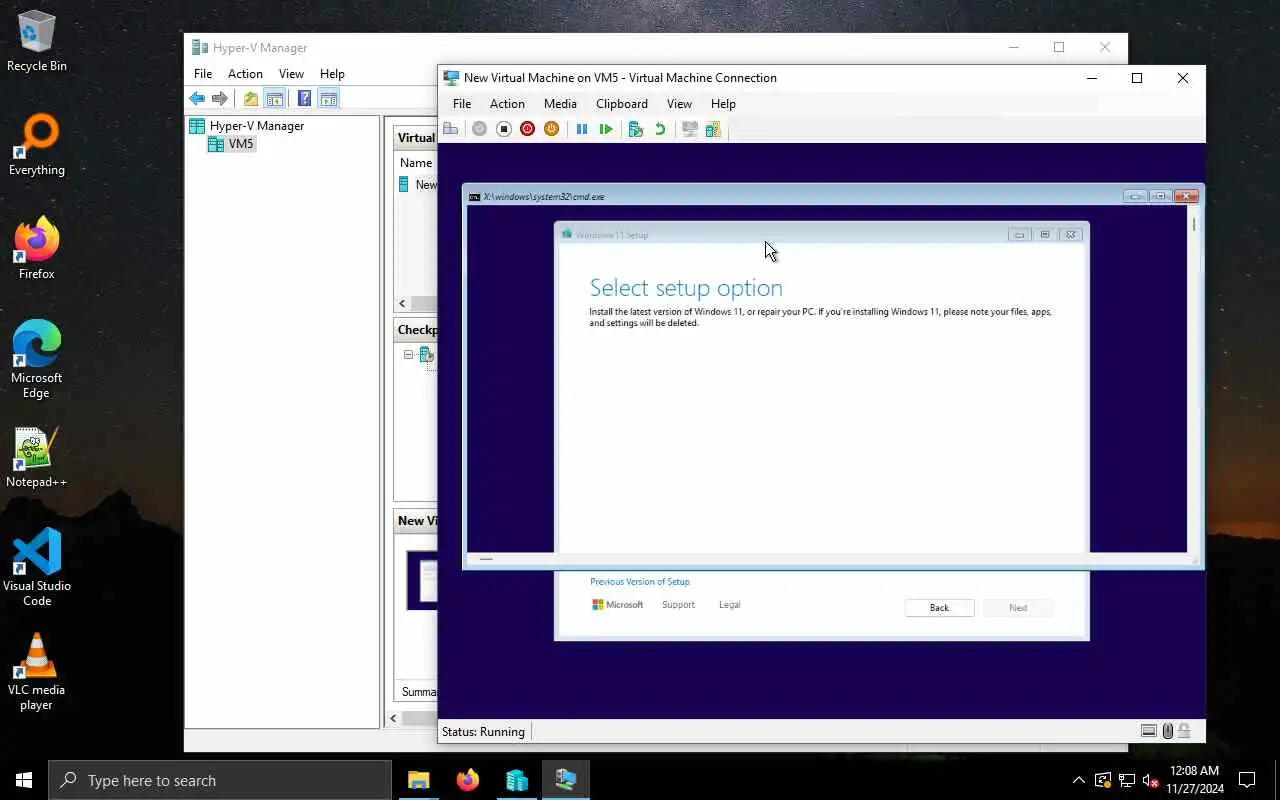Toggle the console tree pane icon

274,98
